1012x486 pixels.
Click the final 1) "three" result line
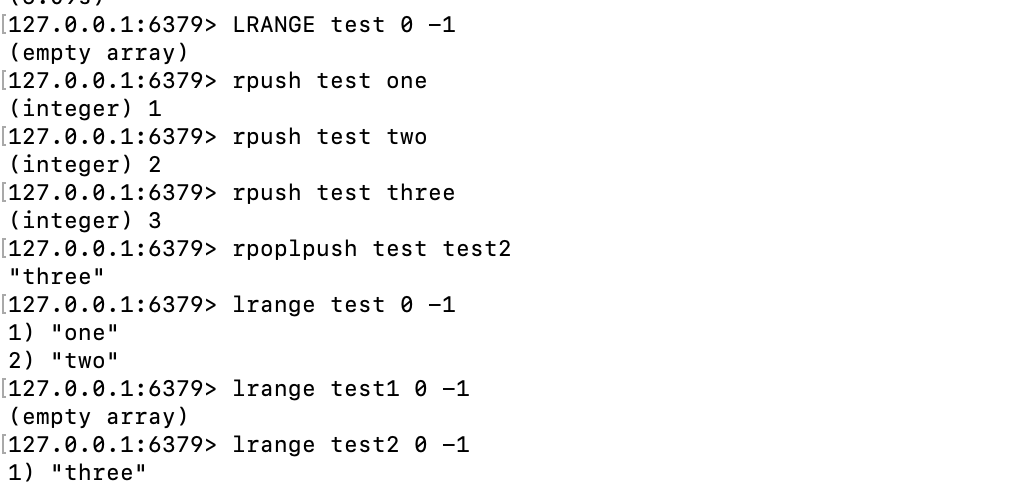pos(77,473)
